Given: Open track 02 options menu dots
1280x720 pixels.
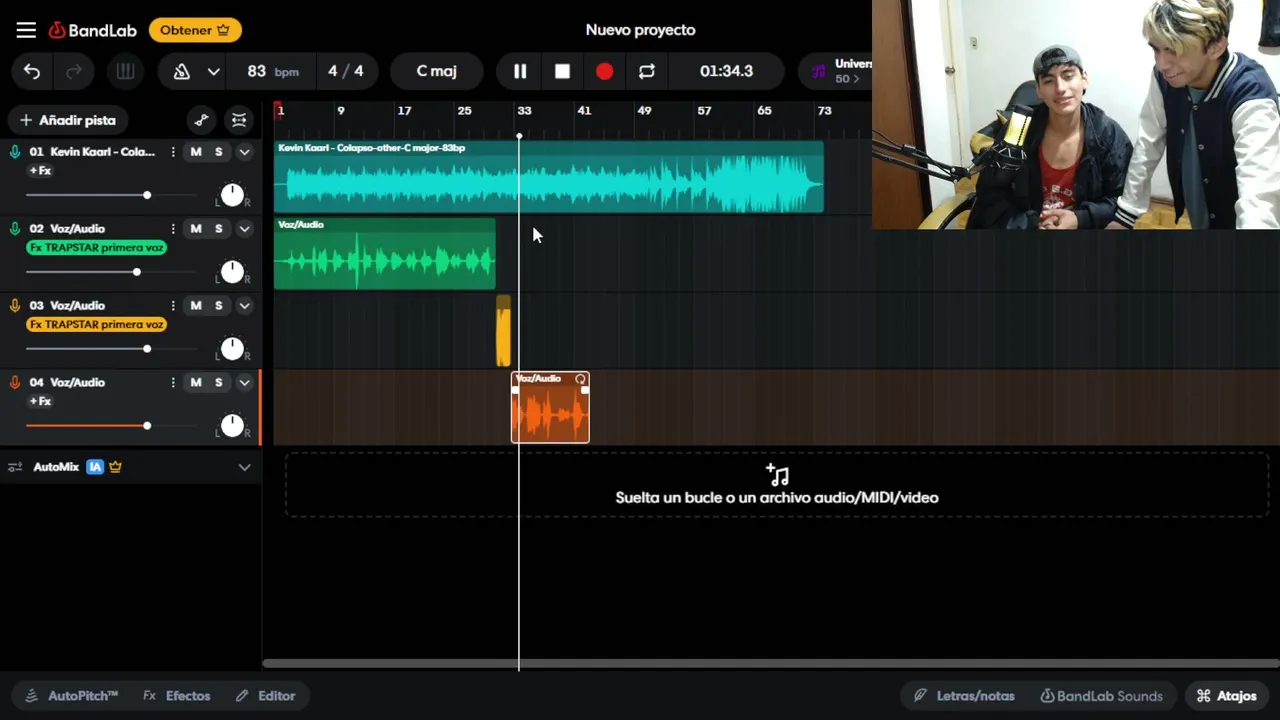Looking at the screenshot, I should [173, 229].
